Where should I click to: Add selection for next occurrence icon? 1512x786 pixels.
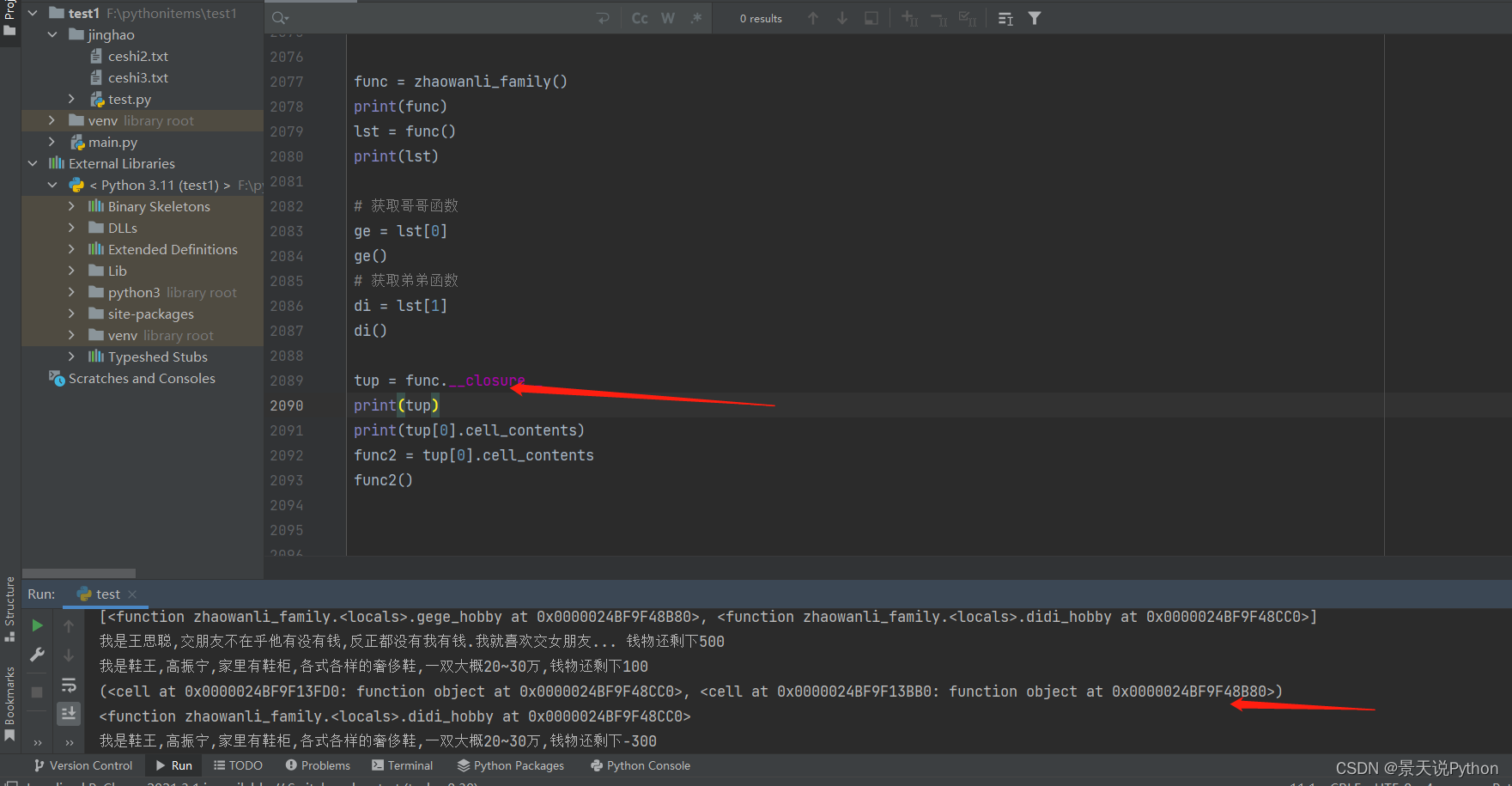910,18
